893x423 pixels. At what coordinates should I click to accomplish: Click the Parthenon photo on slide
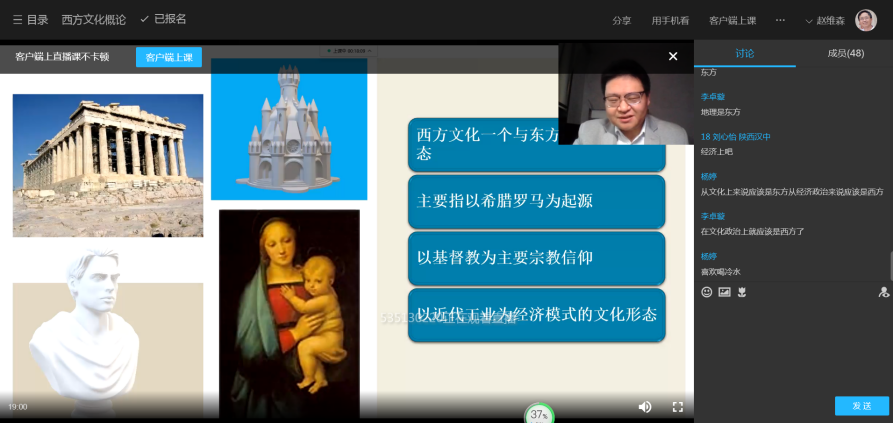pyautogui.click(x=108, y=165)
